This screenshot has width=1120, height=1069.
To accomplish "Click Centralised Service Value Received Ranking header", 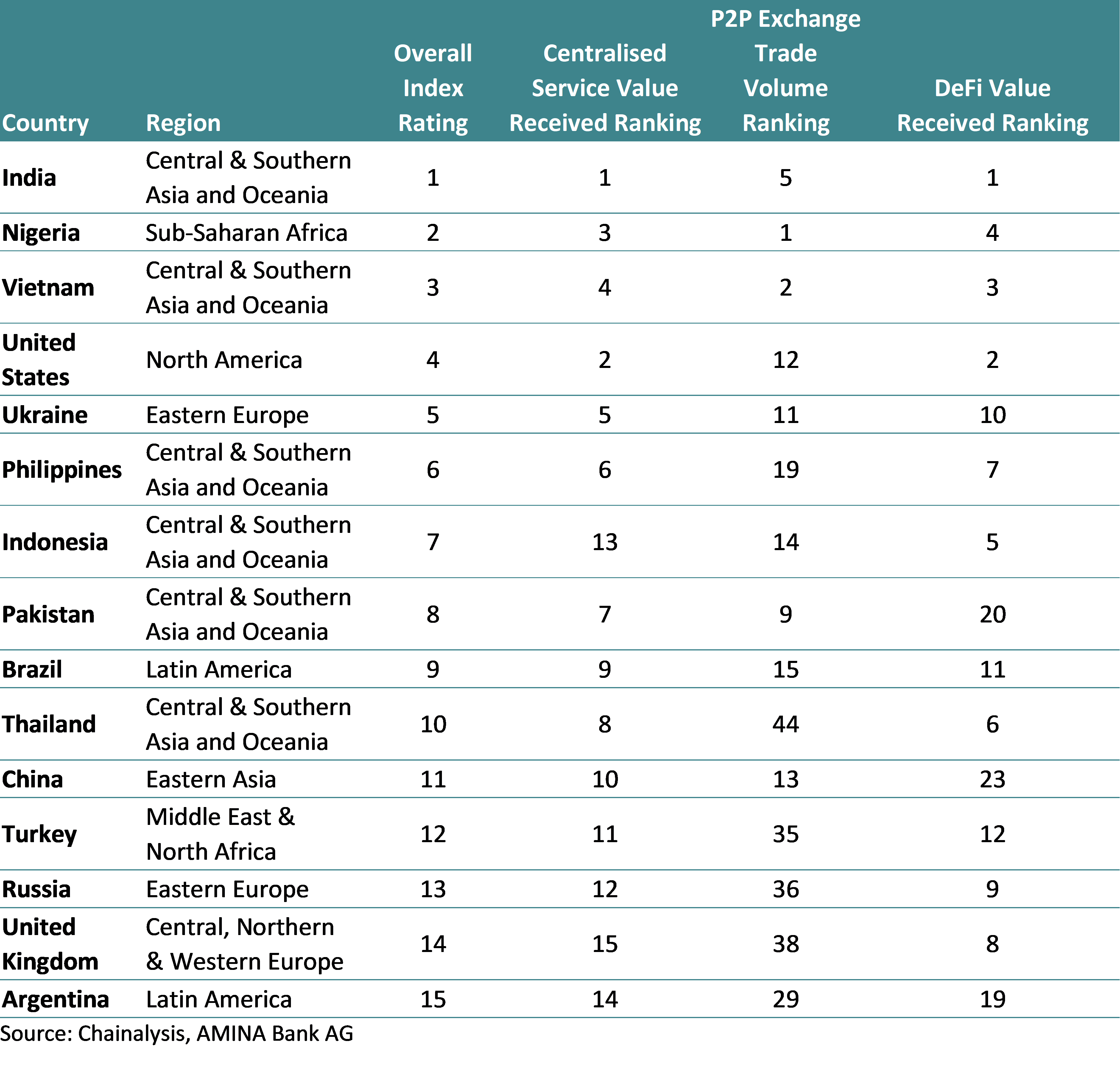I will (x=605, y=88).
